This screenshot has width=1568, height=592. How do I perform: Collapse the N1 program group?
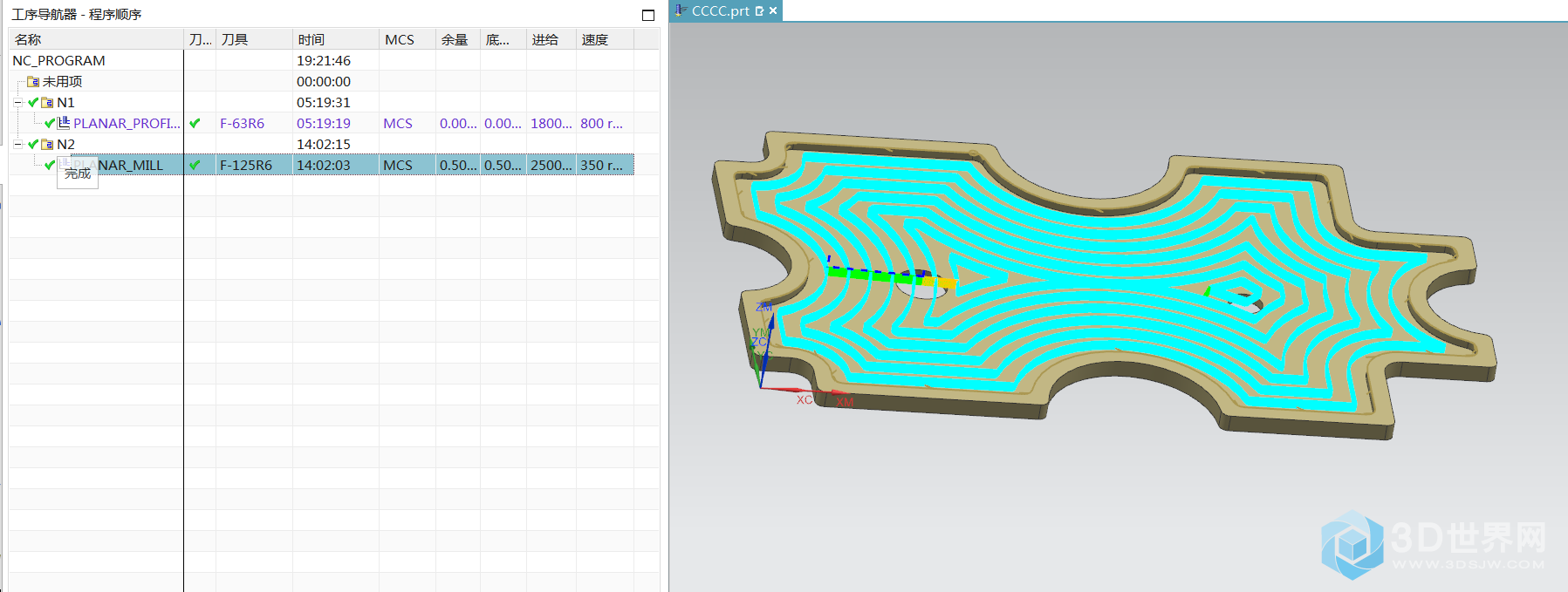(x=17, y=103)
